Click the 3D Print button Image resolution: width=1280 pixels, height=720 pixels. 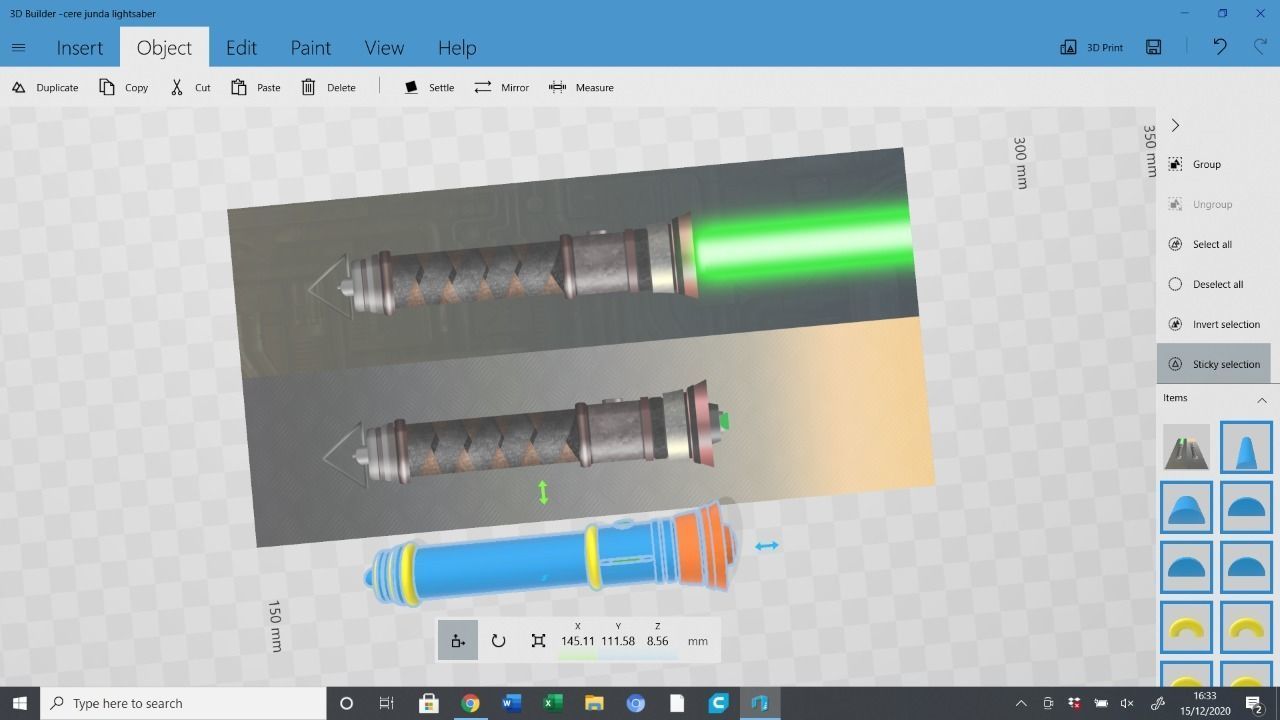(1091, 47)
